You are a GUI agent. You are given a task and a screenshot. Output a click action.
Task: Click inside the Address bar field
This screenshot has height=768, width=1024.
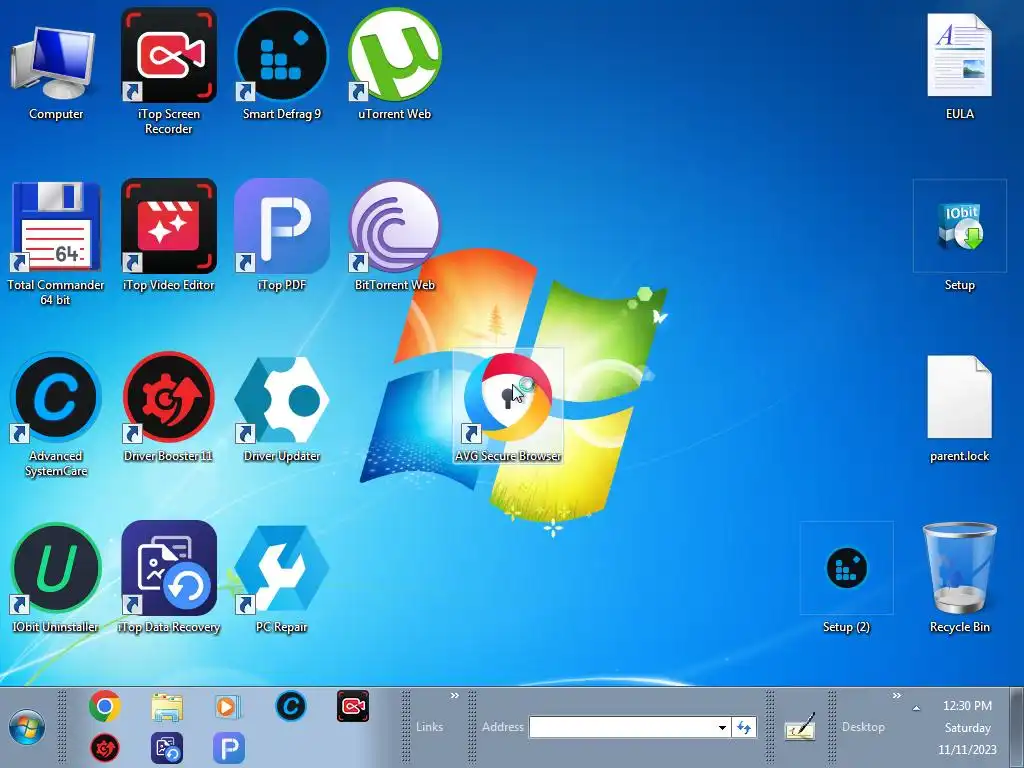(622, 727)
